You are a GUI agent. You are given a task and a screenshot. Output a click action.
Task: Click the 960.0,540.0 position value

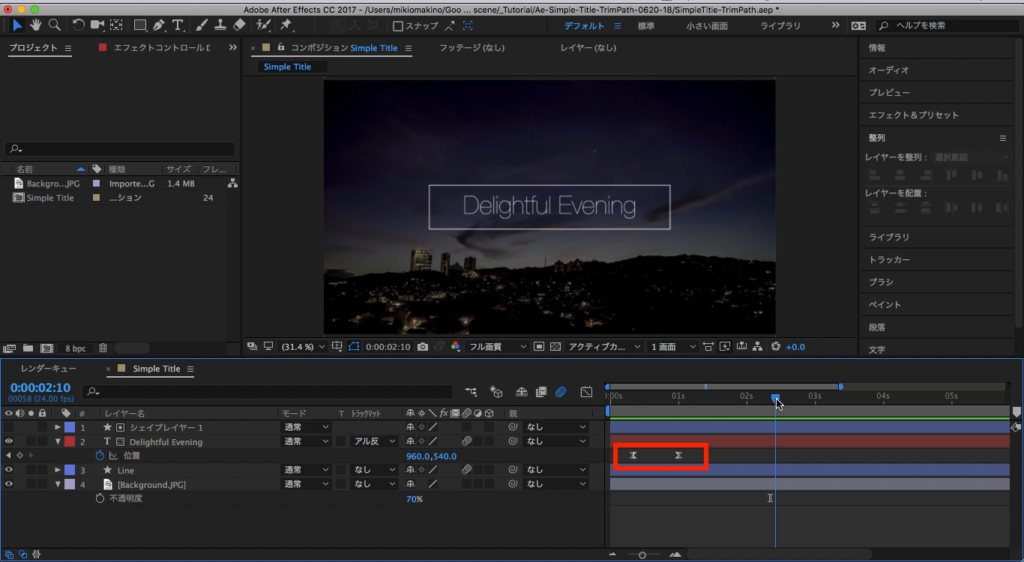click(x=431, y=456)
